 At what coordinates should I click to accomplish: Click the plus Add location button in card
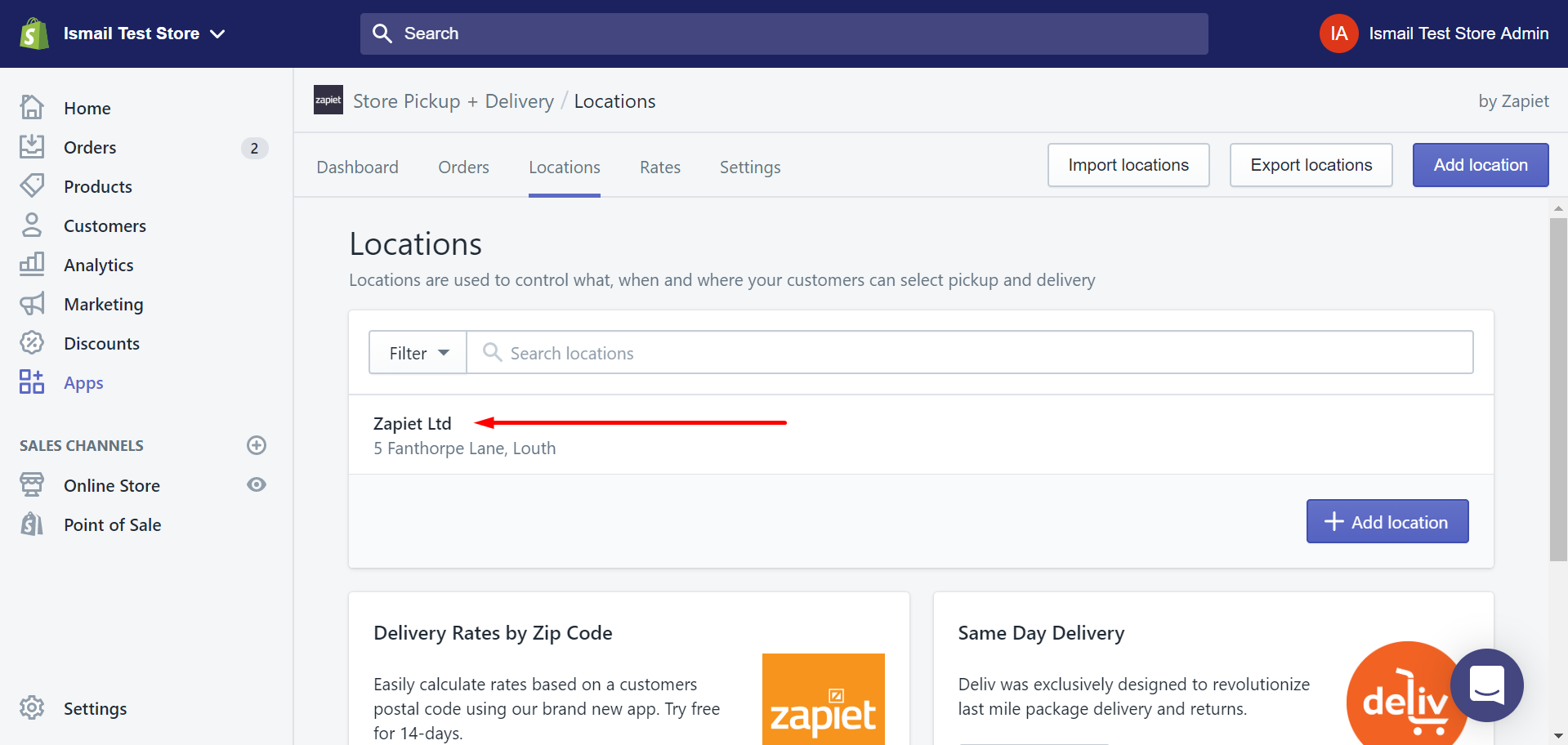click(x=1387, y=521)
